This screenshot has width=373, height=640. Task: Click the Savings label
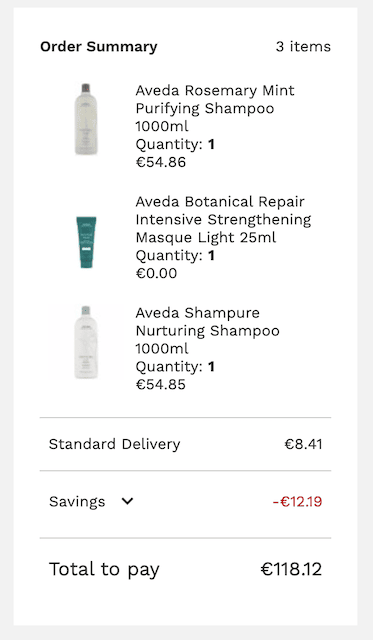click(x=77, y=502)
